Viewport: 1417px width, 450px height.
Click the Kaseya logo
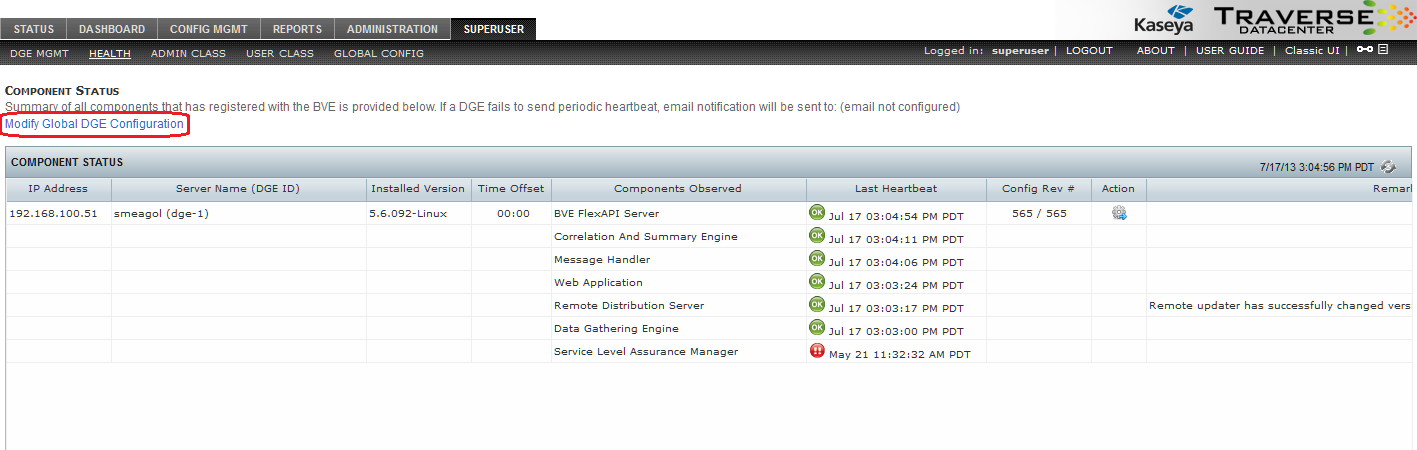[x=1166, y=20]
